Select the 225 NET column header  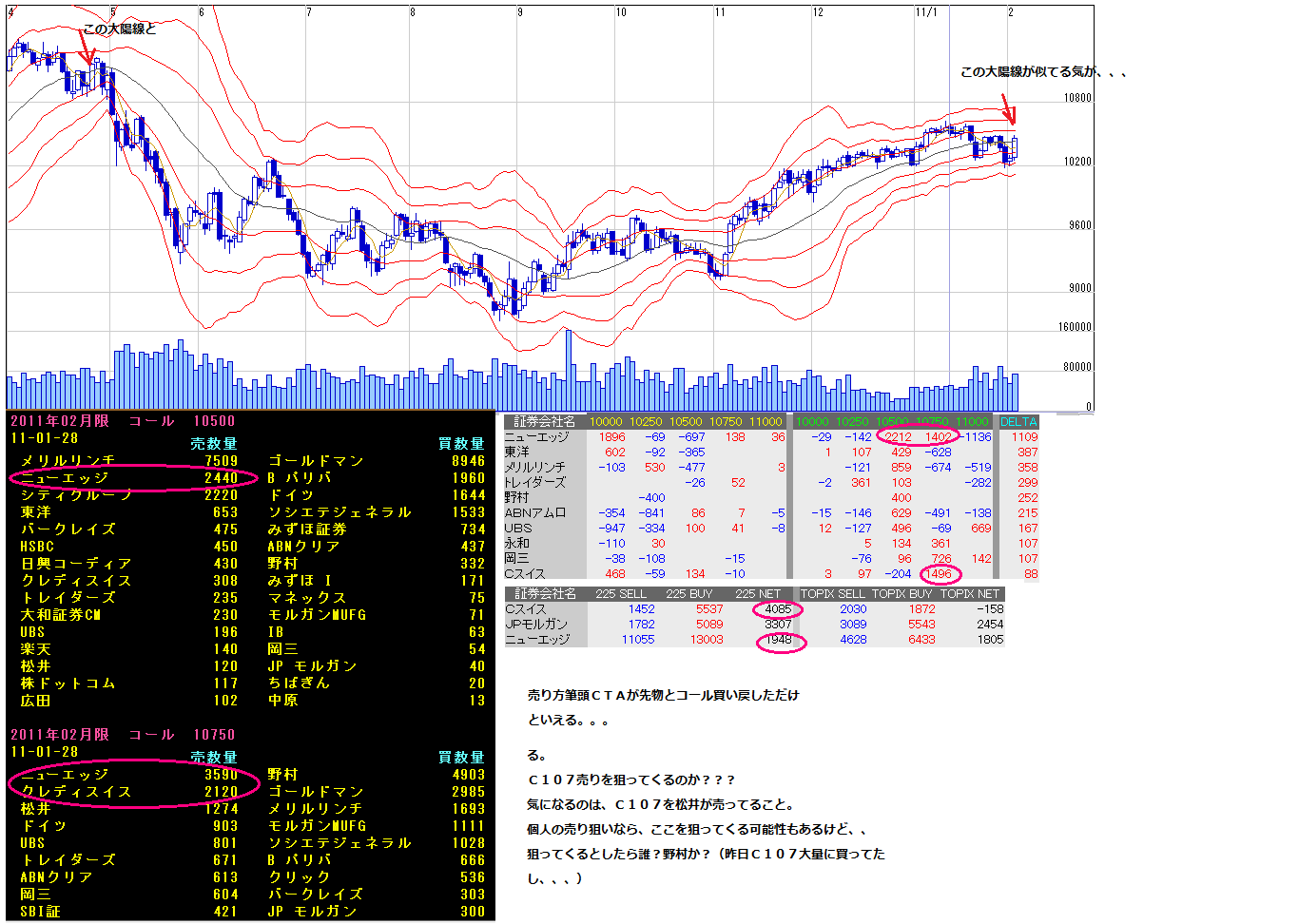point(758,594)
